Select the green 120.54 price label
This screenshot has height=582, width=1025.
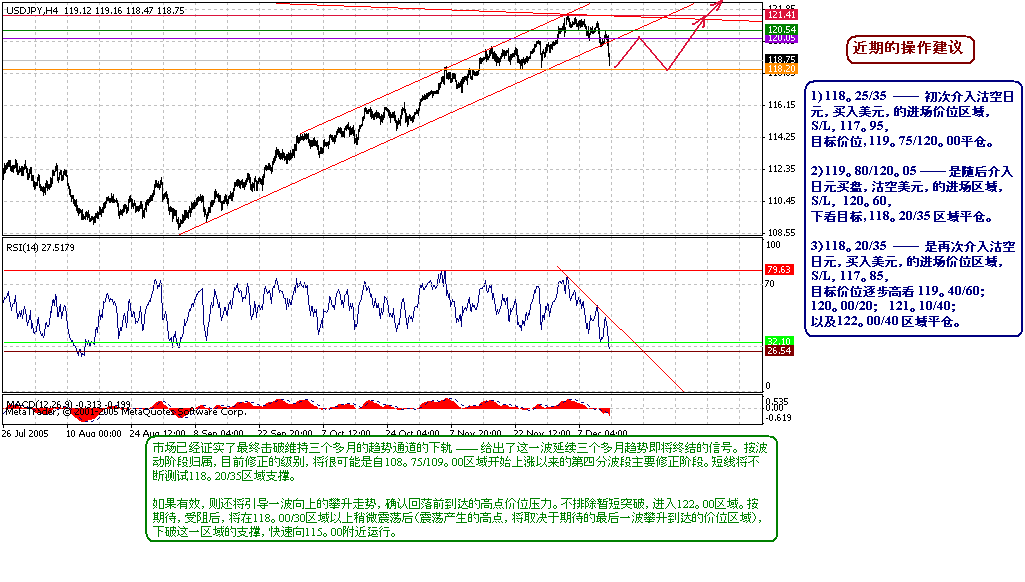pyautogui.click(x=781, y=29)
